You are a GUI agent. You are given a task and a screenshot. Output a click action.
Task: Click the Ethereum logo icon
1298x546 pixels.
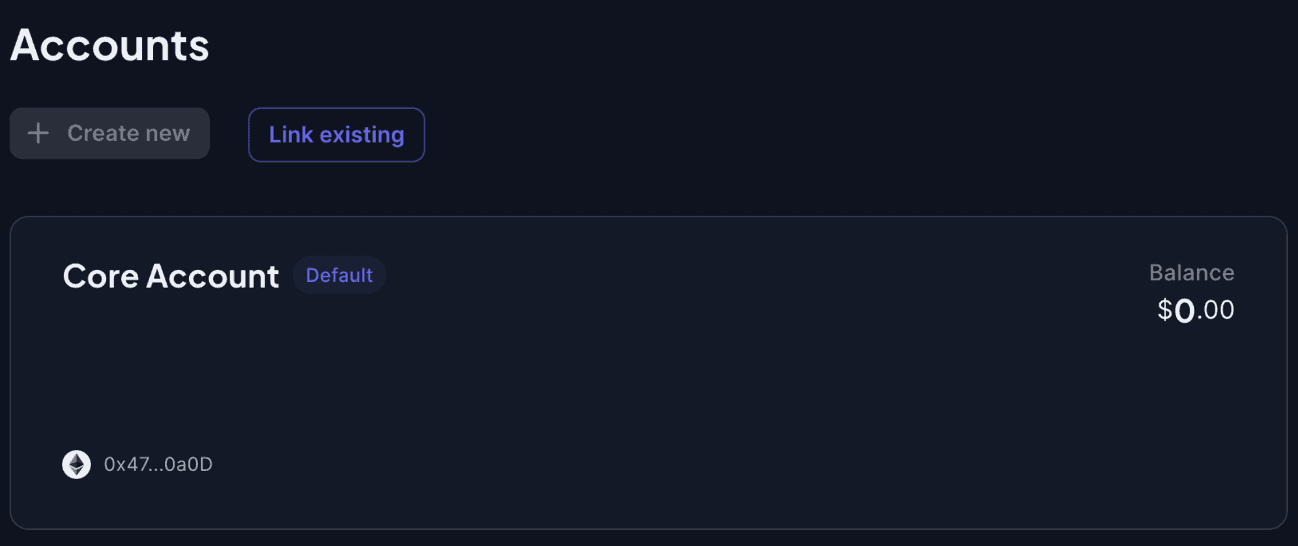pos(76,464)
